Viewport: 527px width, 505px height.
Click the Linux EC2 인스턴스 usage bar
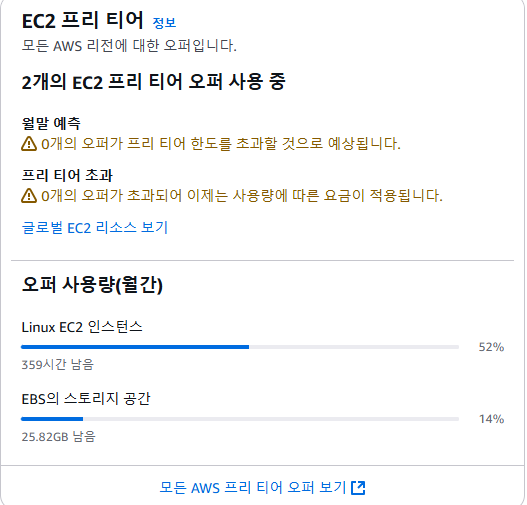(x=240, y=347)
